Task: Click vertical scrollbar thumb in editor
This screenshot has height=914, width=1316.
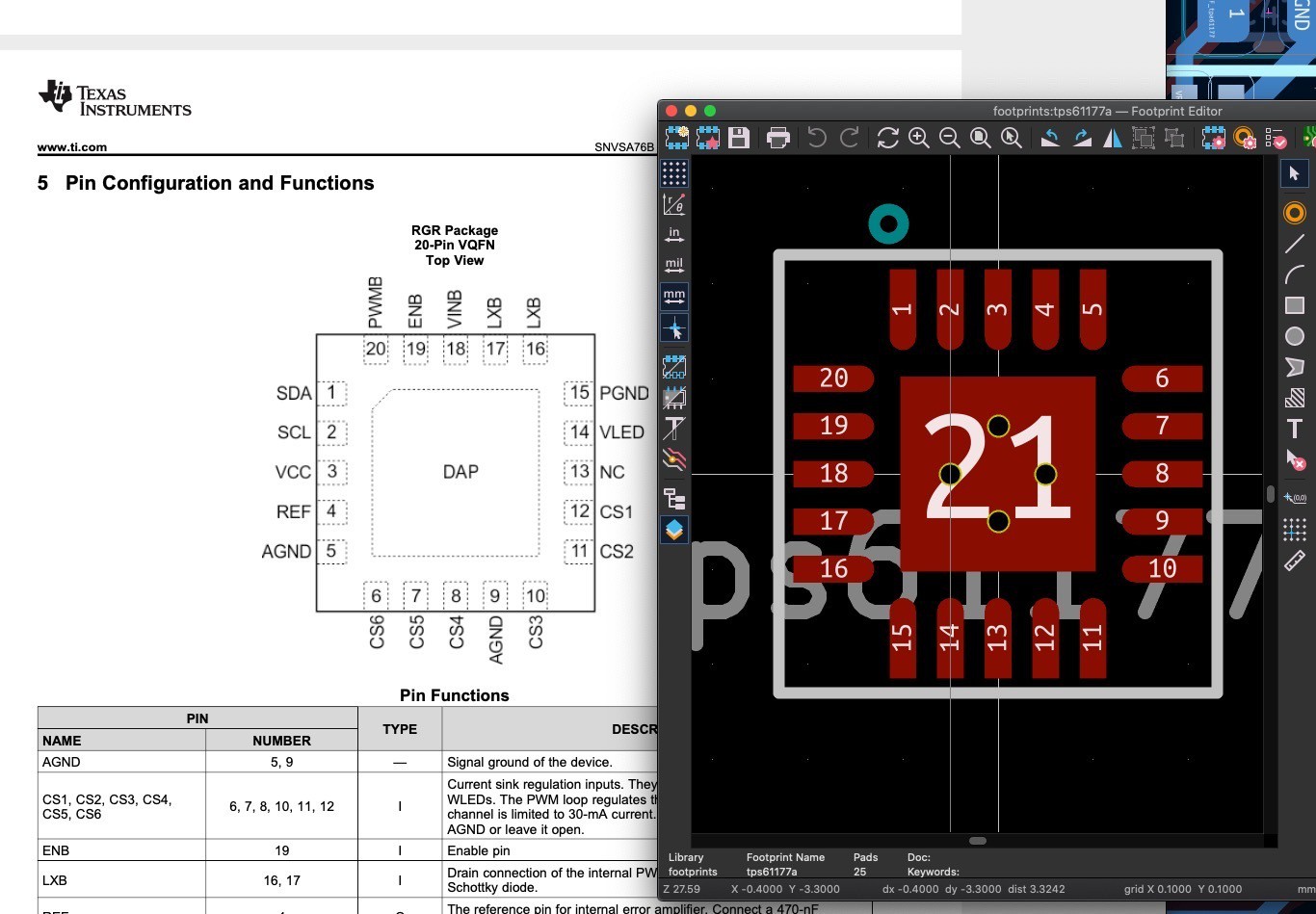Action: point(1271,494)
